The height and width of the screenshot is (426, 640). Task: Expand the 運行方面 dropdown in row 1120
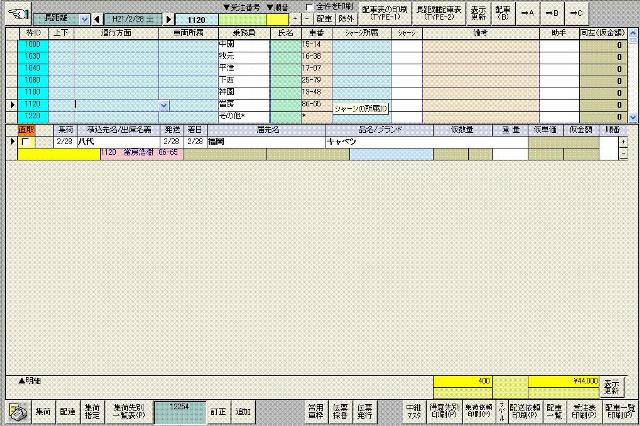[x=163, y=104]
